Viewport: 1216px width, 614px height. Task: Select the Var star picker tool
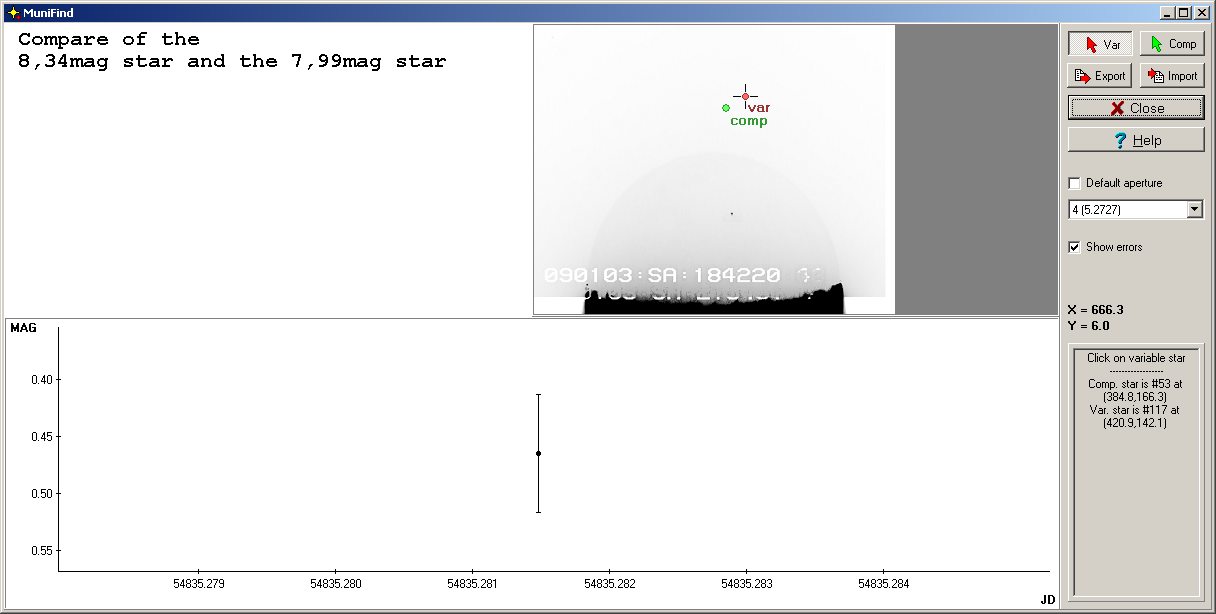(x=1100, y=44)
